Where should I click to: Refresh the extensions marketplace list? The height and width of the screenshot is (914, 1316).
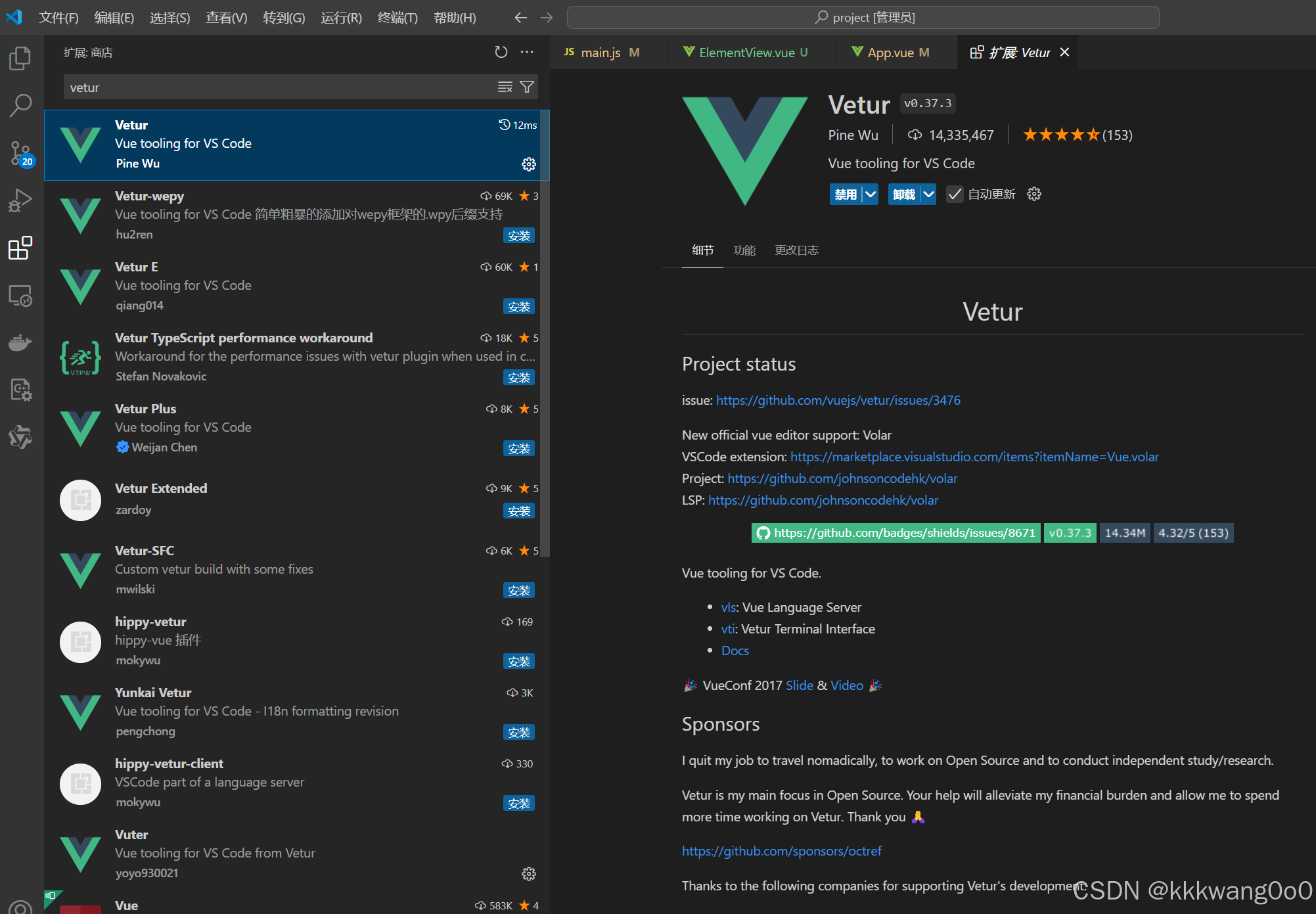pos(501,52)
